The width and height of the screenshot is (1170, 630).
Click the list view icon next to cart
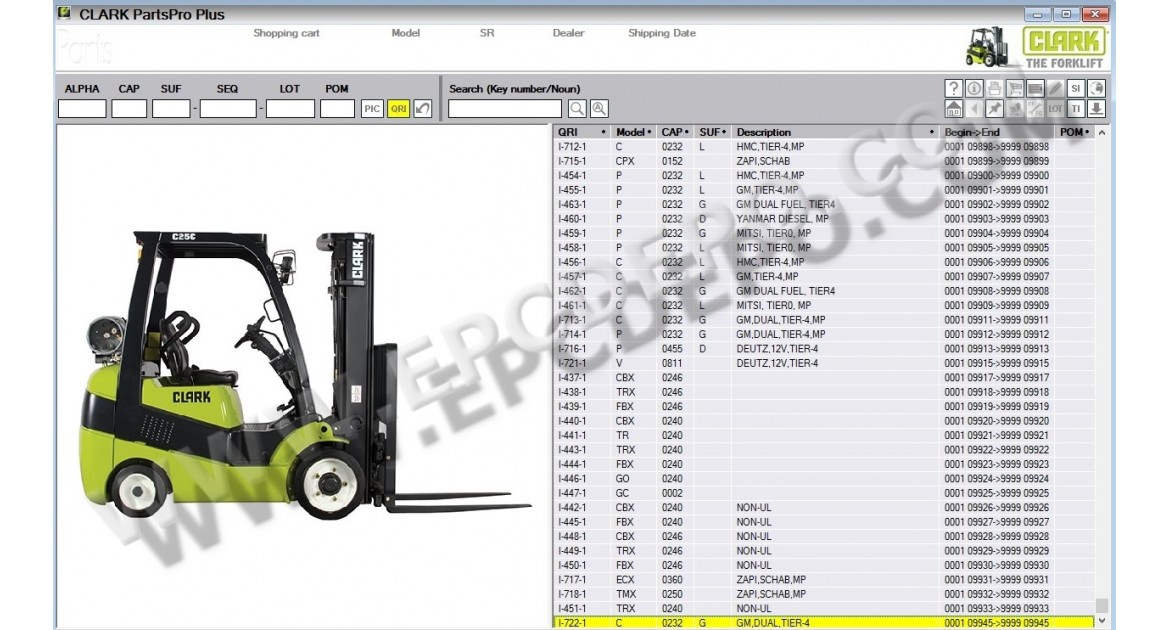pyautogui.click(x=1035, y=88)
